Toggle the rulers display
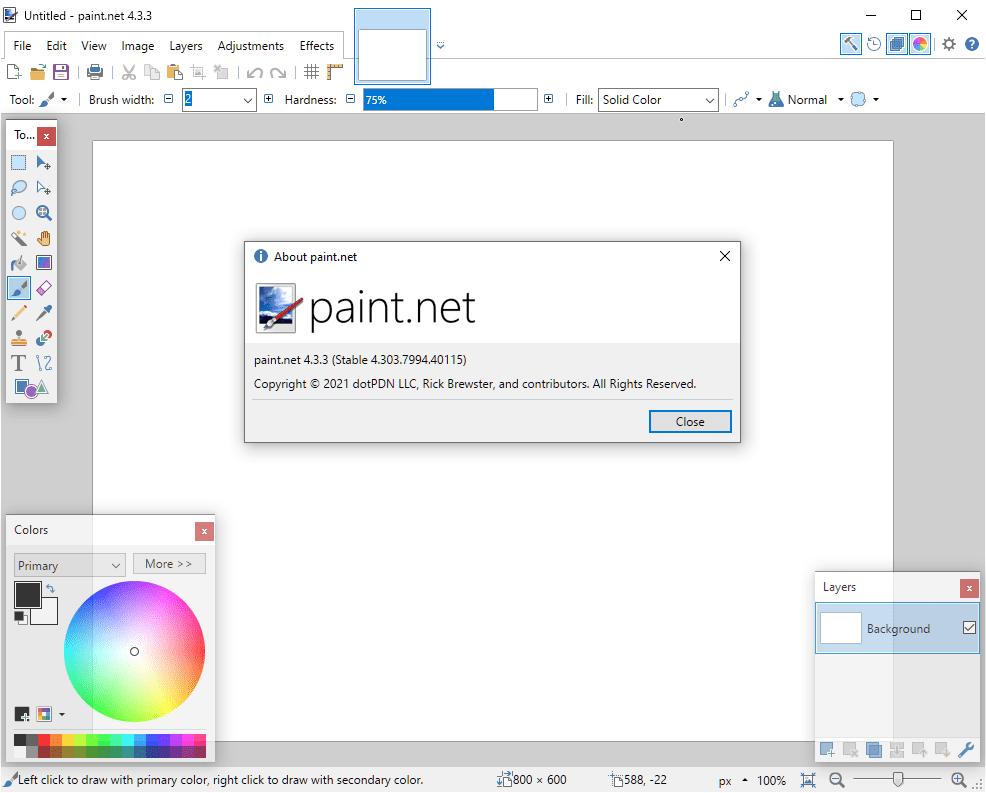Image resolution: width=986 pixels, height=793 pixels. 334,71
